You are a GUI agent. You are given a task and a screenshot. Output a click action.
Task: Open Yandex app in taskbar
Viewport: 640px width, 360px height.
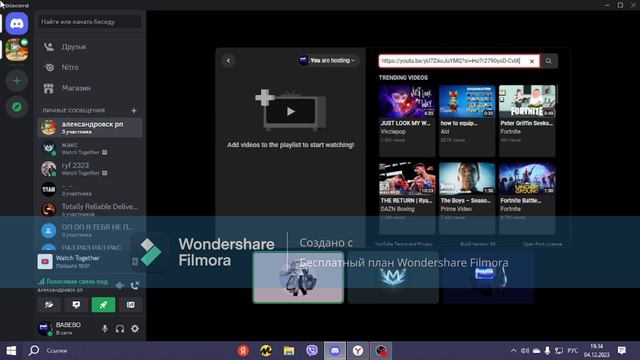(243, 351)
